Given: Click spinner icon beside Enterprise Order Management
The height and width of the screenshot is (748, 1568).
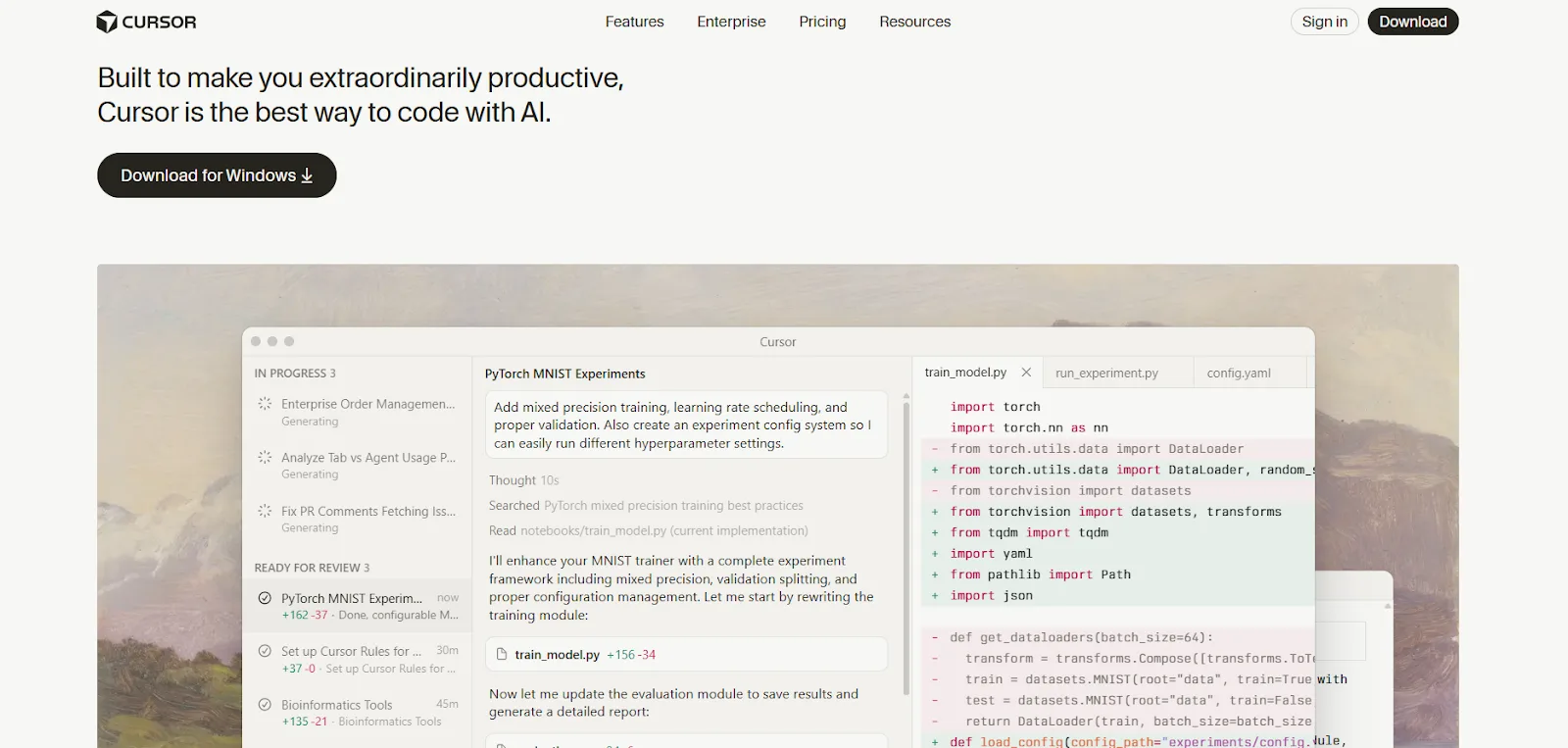Looking at the screenshot, I should click(x=265, y=404).
